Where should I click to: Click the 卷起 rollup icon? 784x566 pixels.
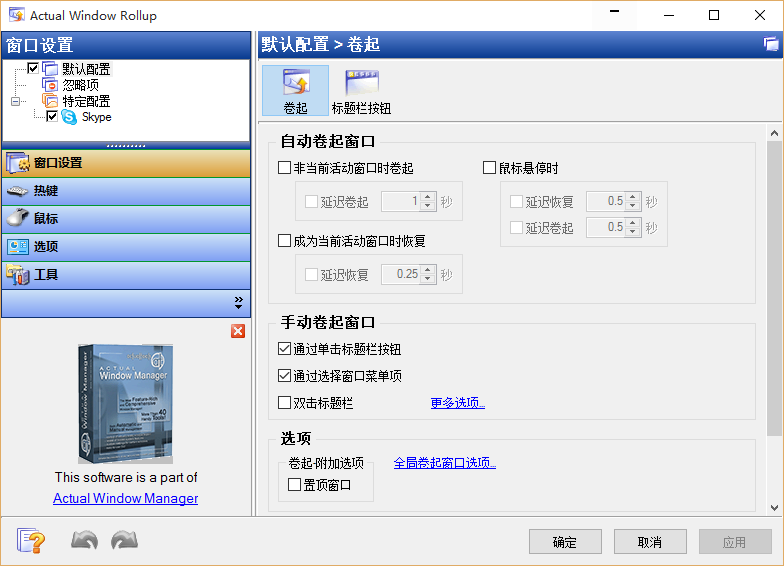(x=295, y=84)
